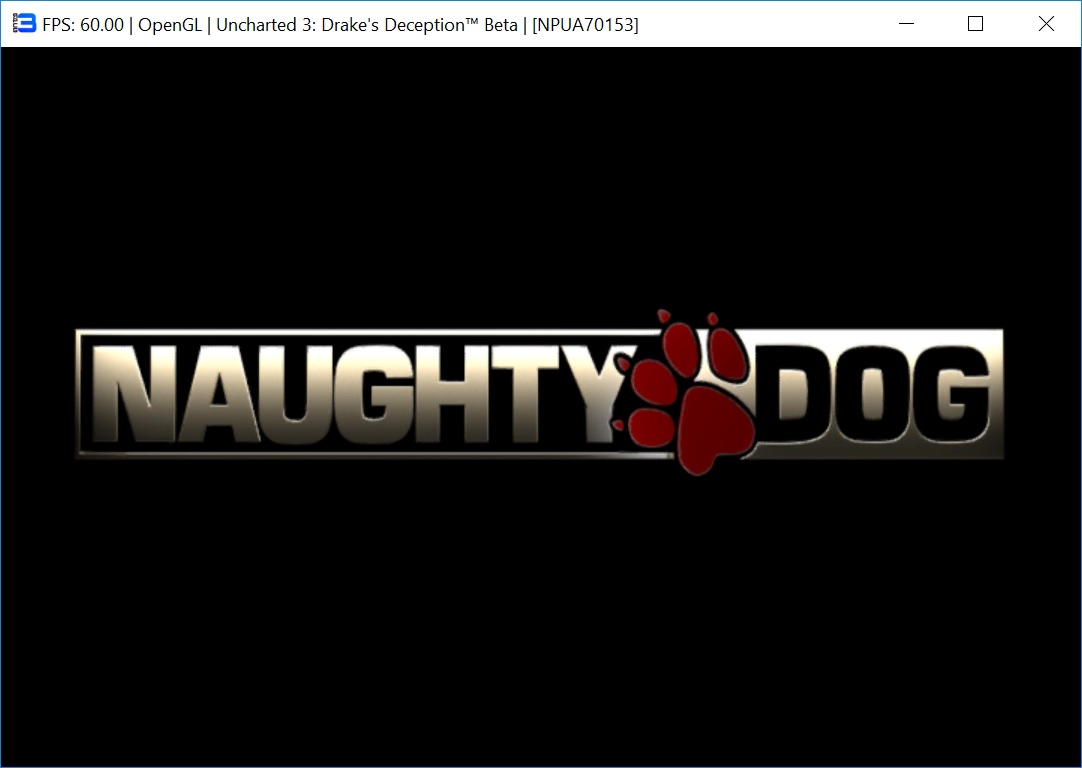Close the RPCS3 game window
The image size is (1082, 768).
tap(1046, 23)
